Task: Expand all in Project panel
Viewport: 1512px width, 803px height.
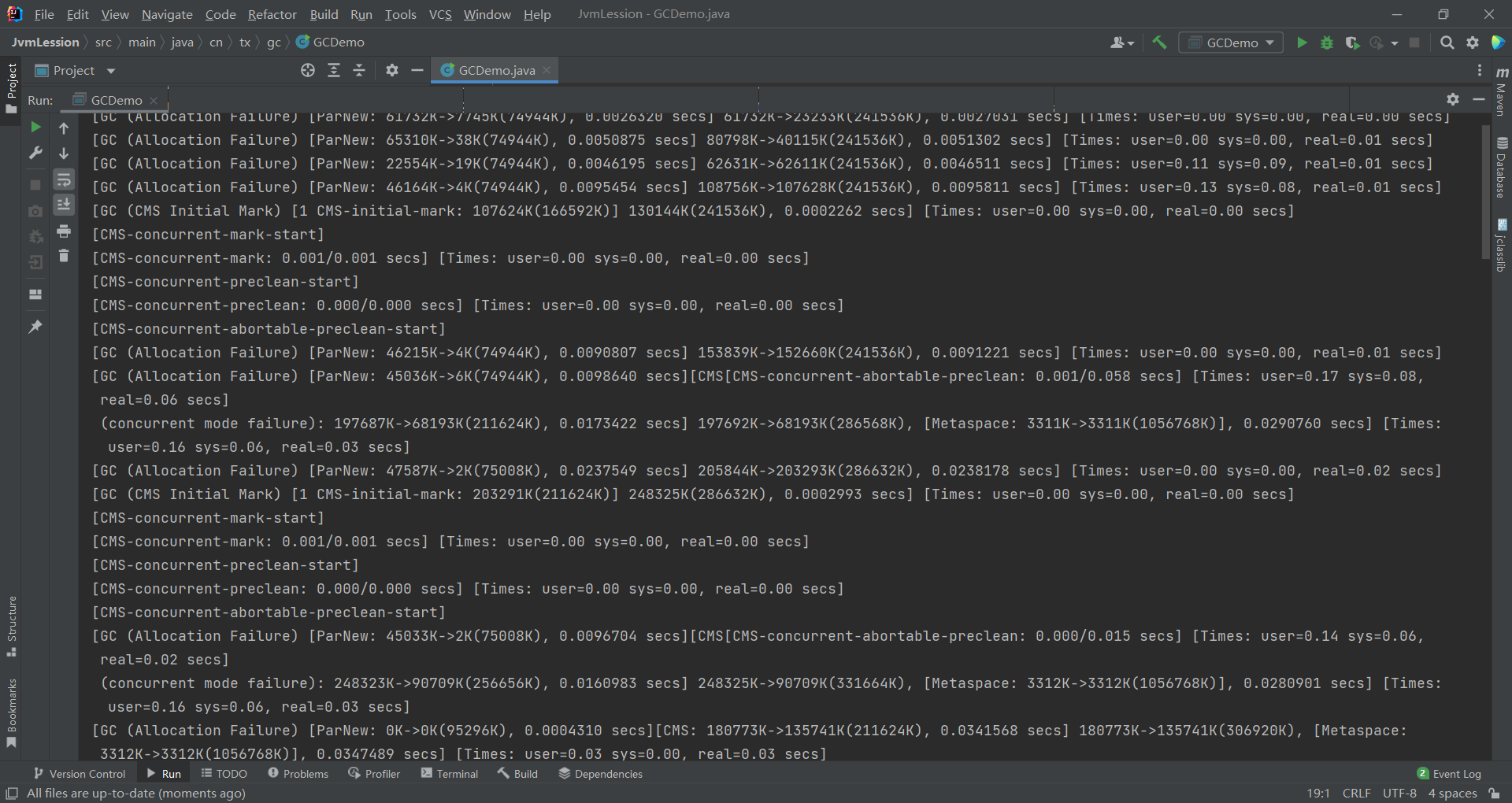Action: click(334, 70)
